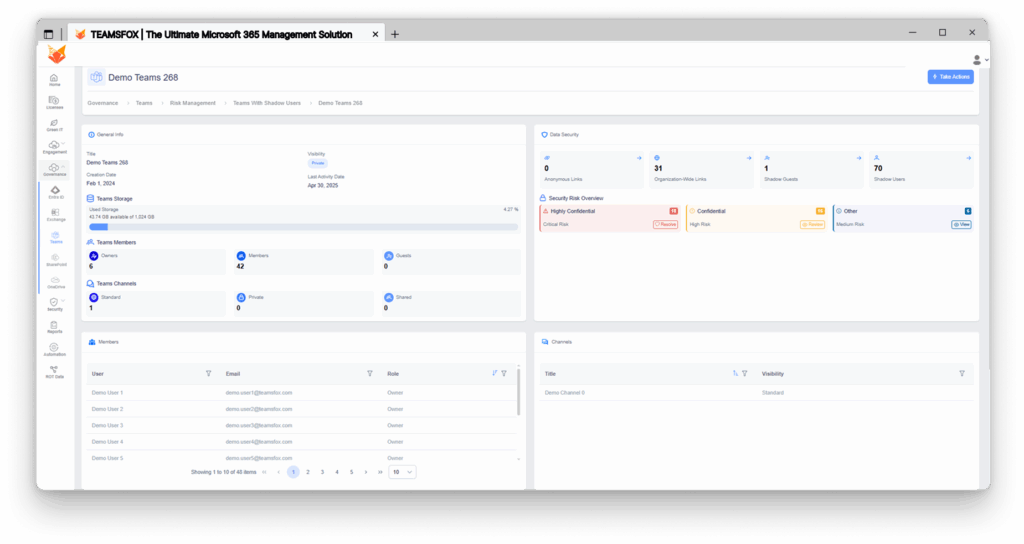Open Entra ID under Governance
1024x544 pixels.
tap(56, 192)
